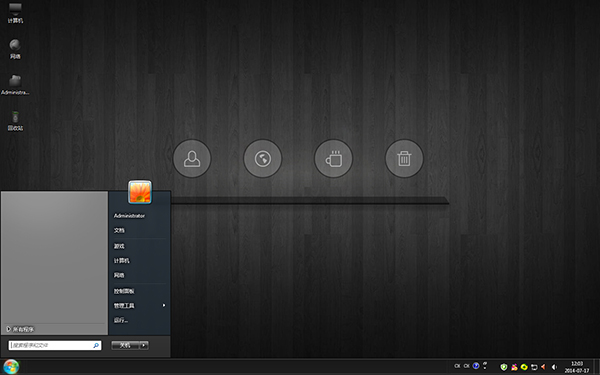Viewport: 600px width, 375px height.
Task: Open 游戏 in Start menu
Action: 119,246
